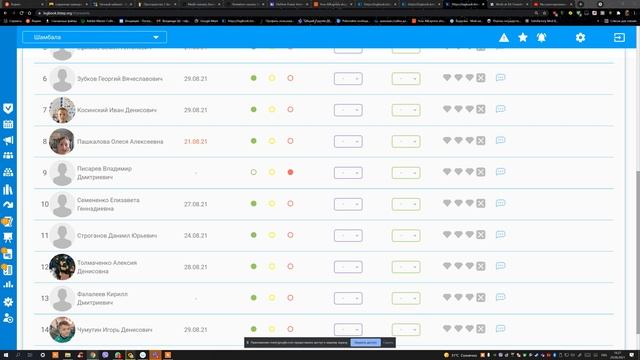Give second heart to Фалалеев Кирилл
This screenshot has height=360, width=640.
458,298
